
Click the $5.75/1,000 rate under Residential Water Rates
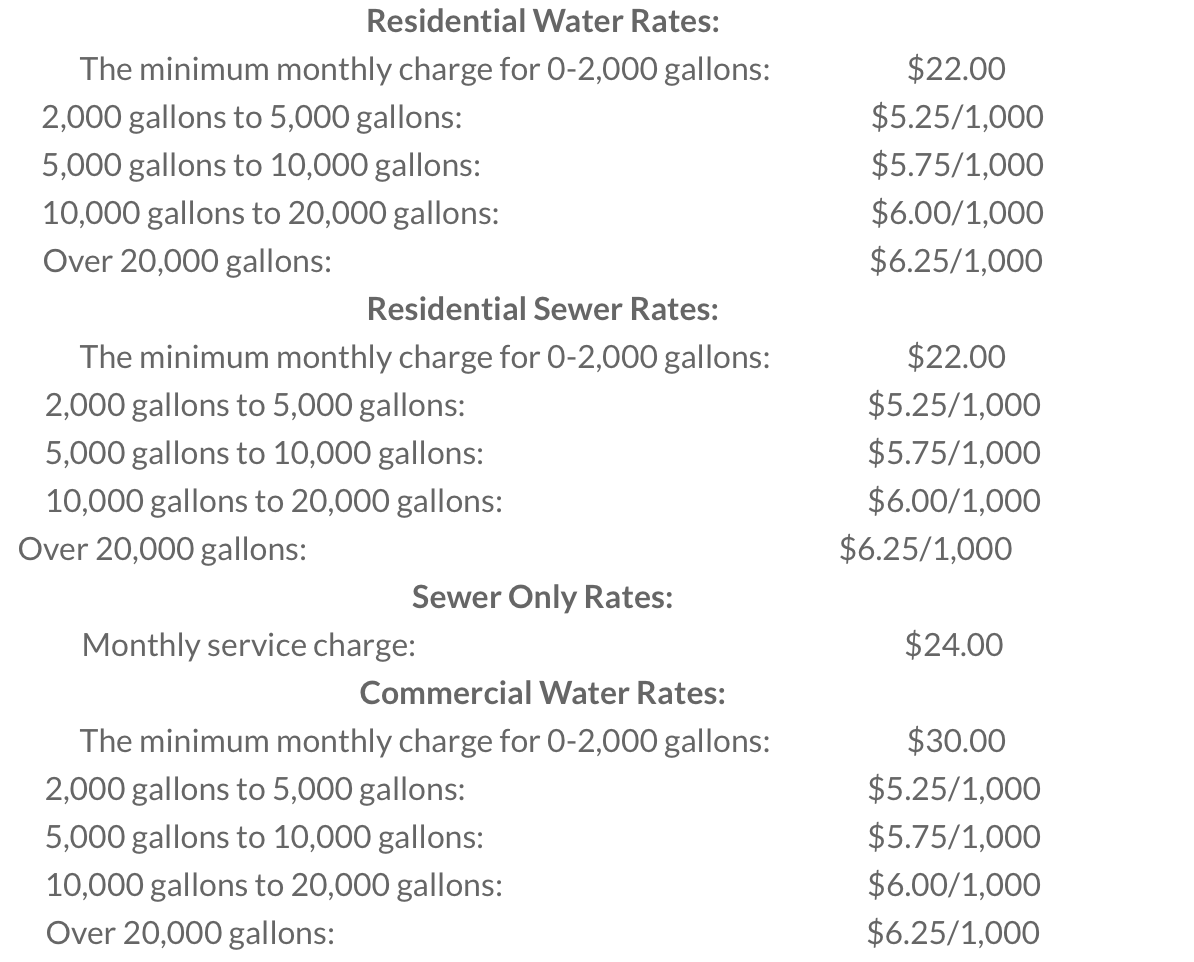click(956, 165)
